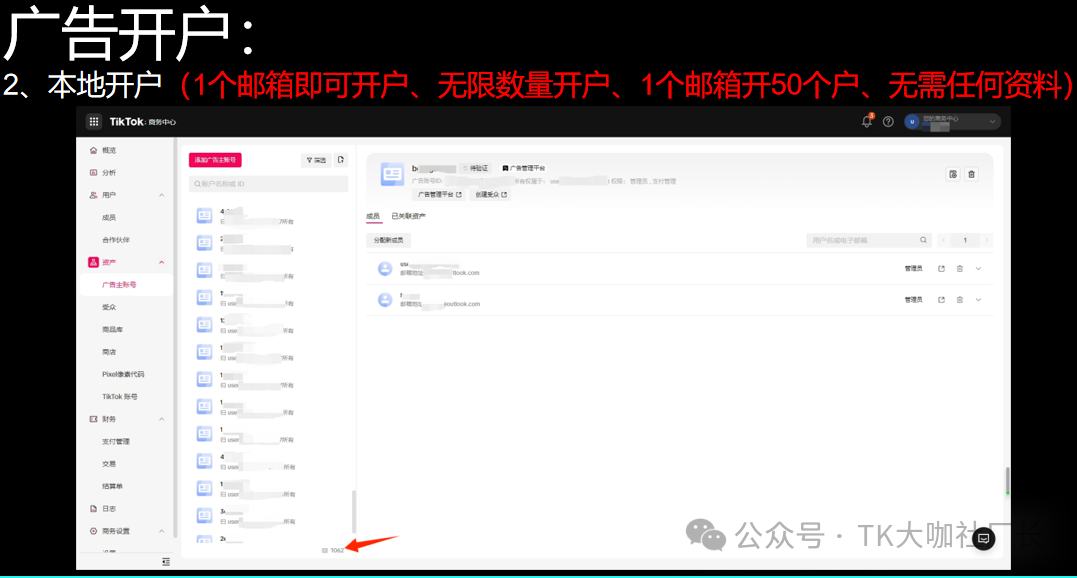This screenshot has width=1077, height=578.
Task: Click the trash icon in account header
Action: [x=972, y=174]
